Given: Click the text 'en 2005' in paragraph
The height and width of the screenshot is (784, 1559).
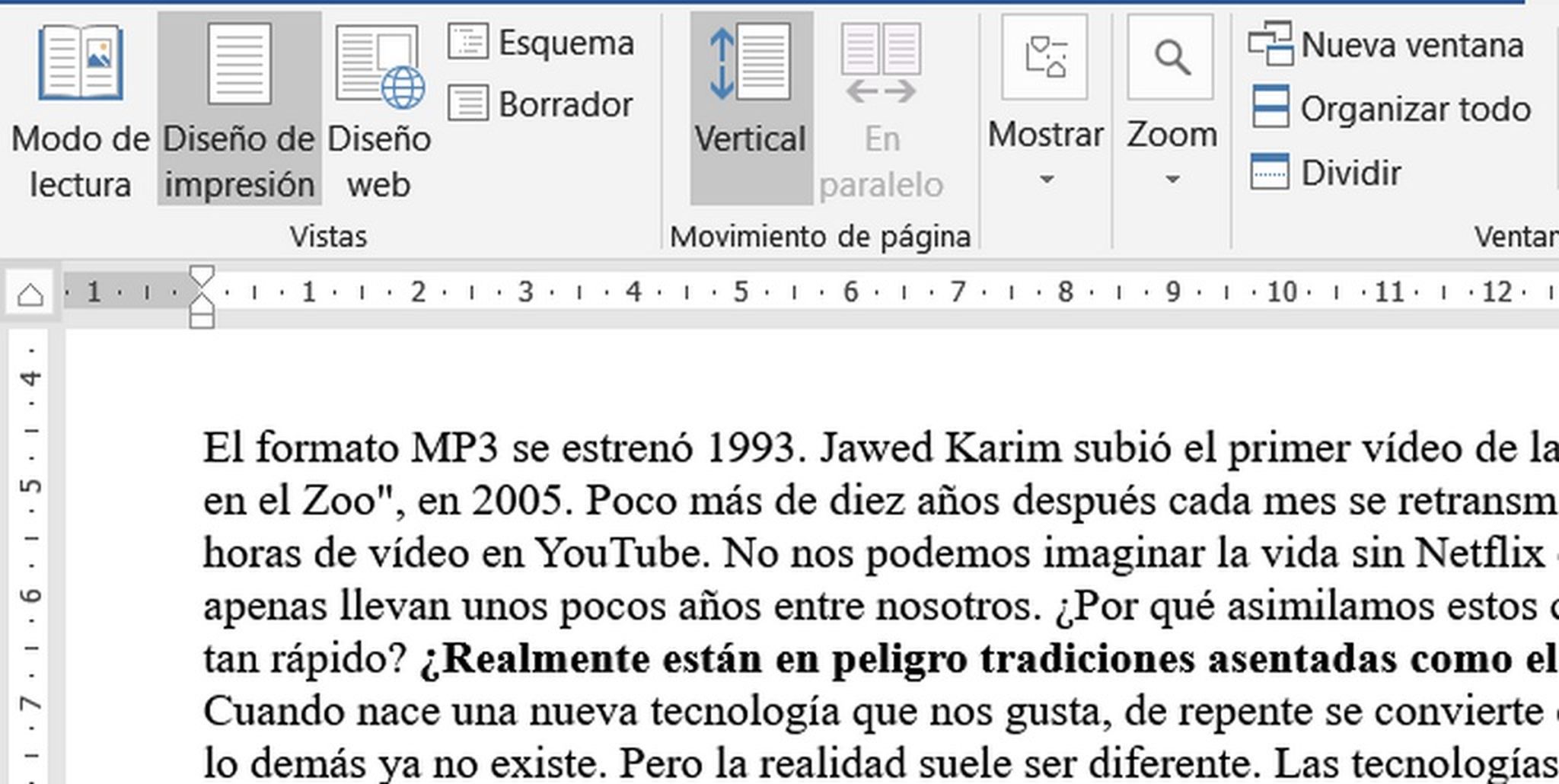Looking at the screenshot, I should click(491, 501).
